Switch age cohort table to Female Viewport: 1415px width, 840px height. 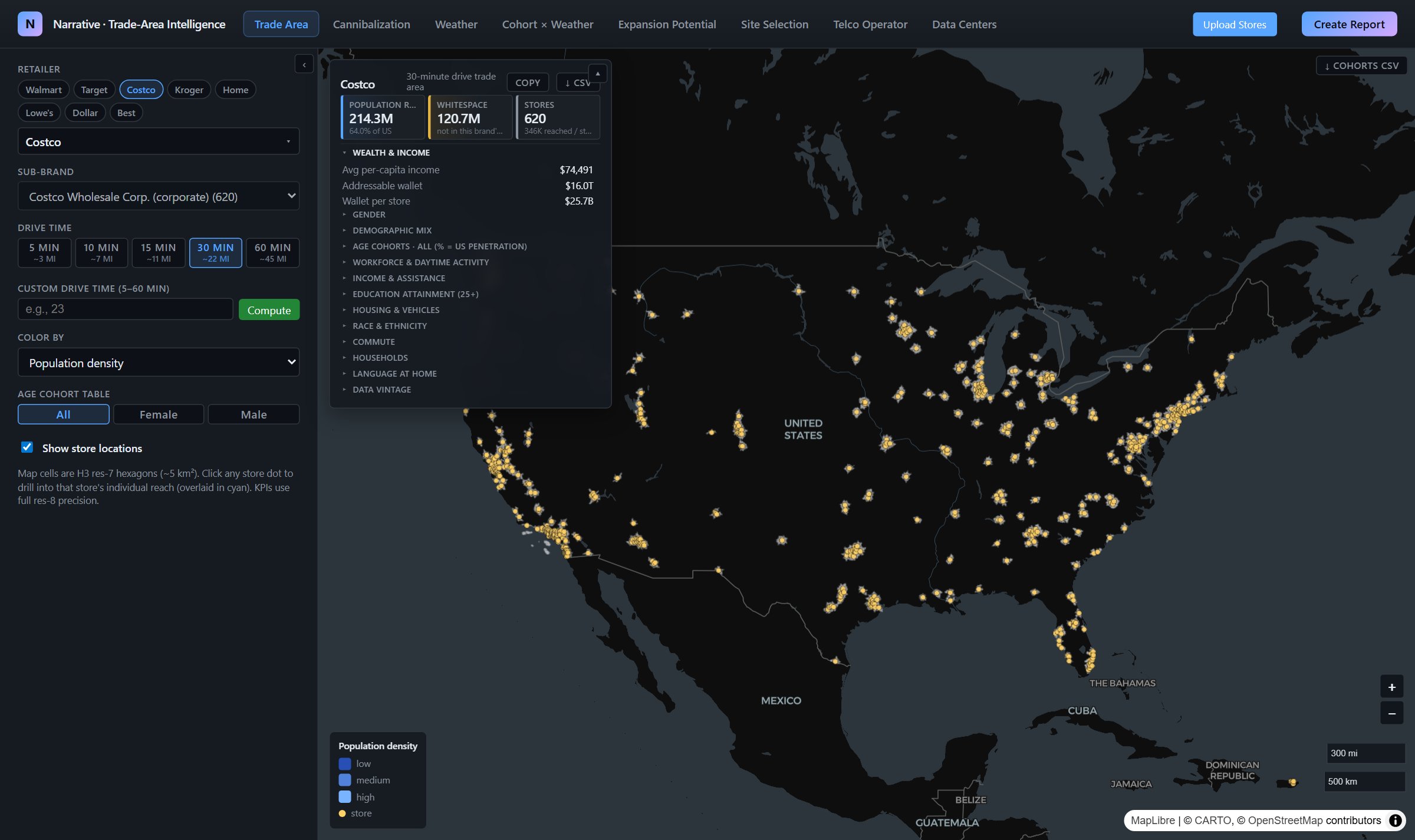coord(159,414)
